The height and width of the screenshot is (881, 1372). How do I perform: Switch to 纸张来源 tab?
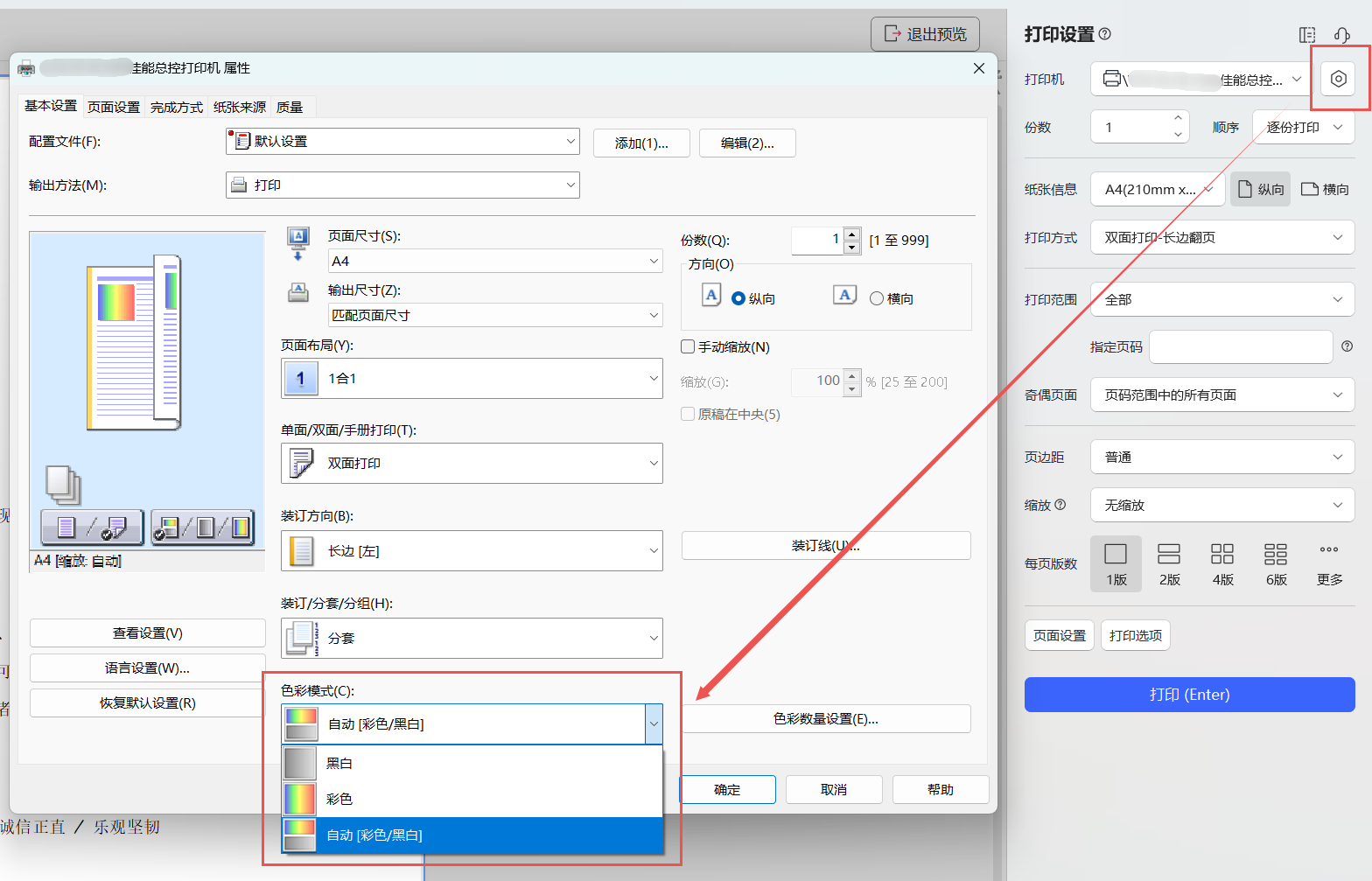(x=240, y=107)
